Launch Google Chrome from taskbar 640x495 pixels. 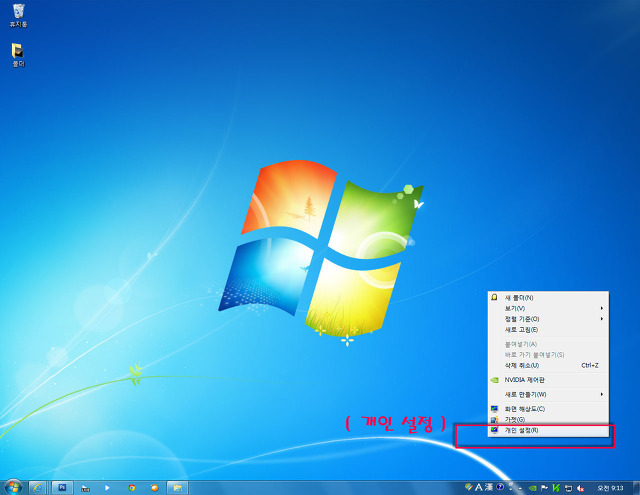point(131,488)
